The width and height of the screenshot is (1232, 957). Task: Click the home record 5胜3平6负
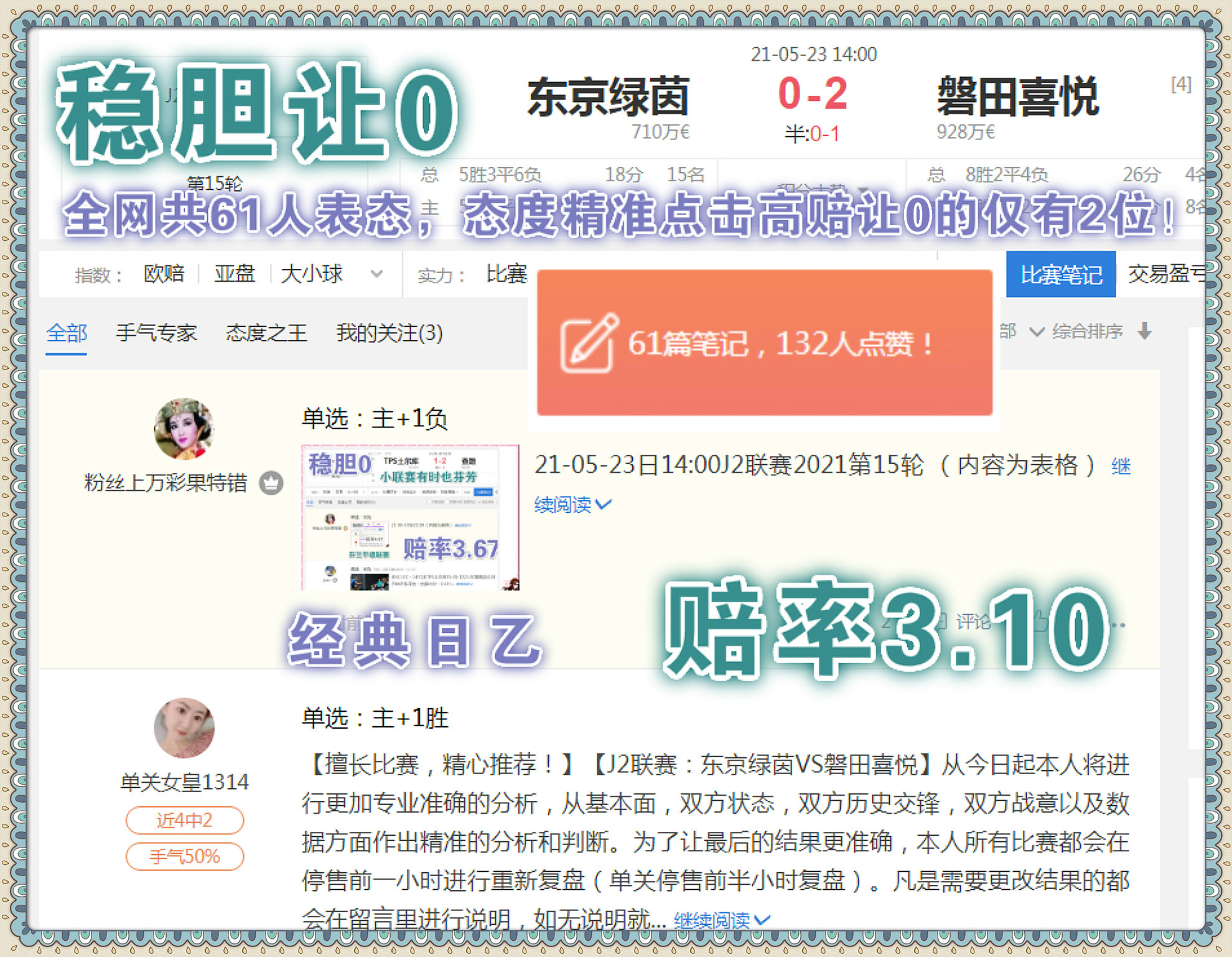click(500, 174)
